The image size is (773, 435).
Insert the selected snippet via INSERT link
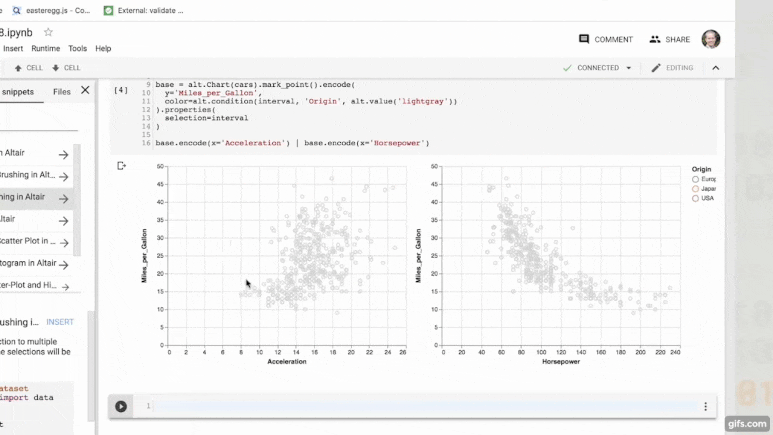[x=60, y=322]
